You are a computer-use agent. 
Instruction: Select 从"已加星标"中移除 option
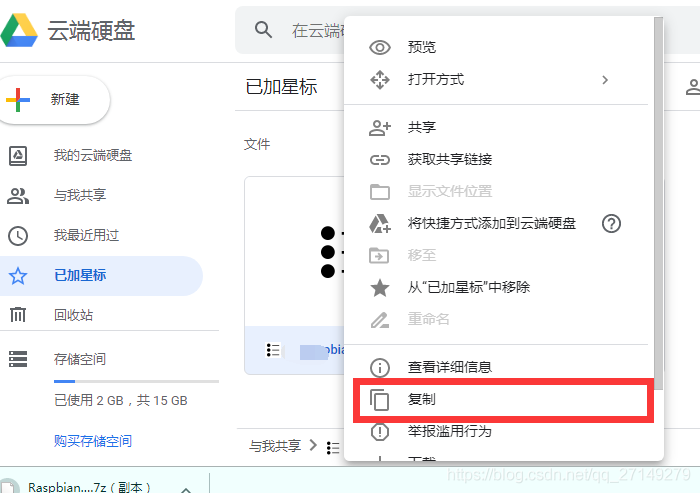[x=468, y=287]
